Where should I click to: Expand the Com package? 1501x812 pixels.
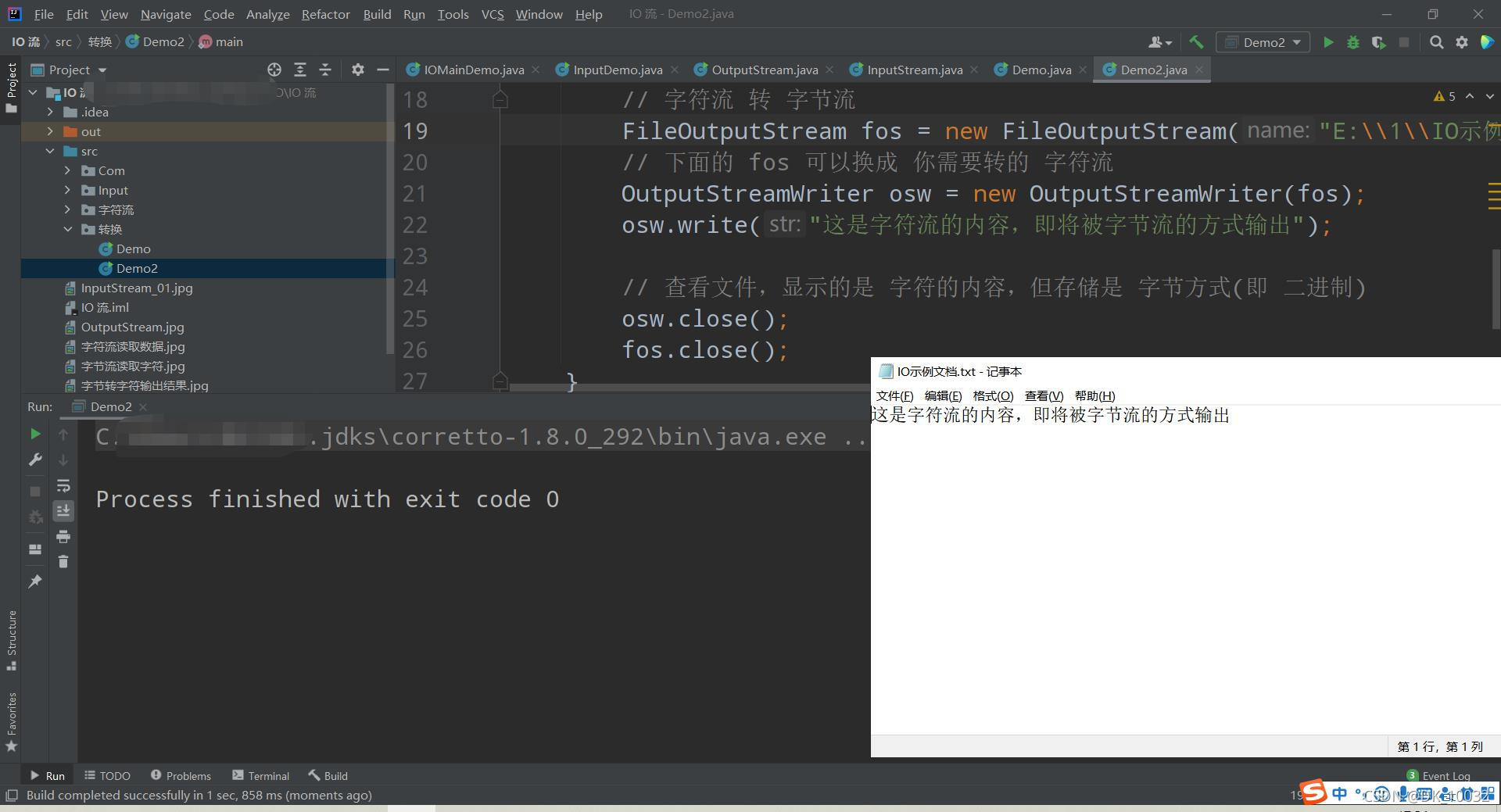click(x=68, y=170)
